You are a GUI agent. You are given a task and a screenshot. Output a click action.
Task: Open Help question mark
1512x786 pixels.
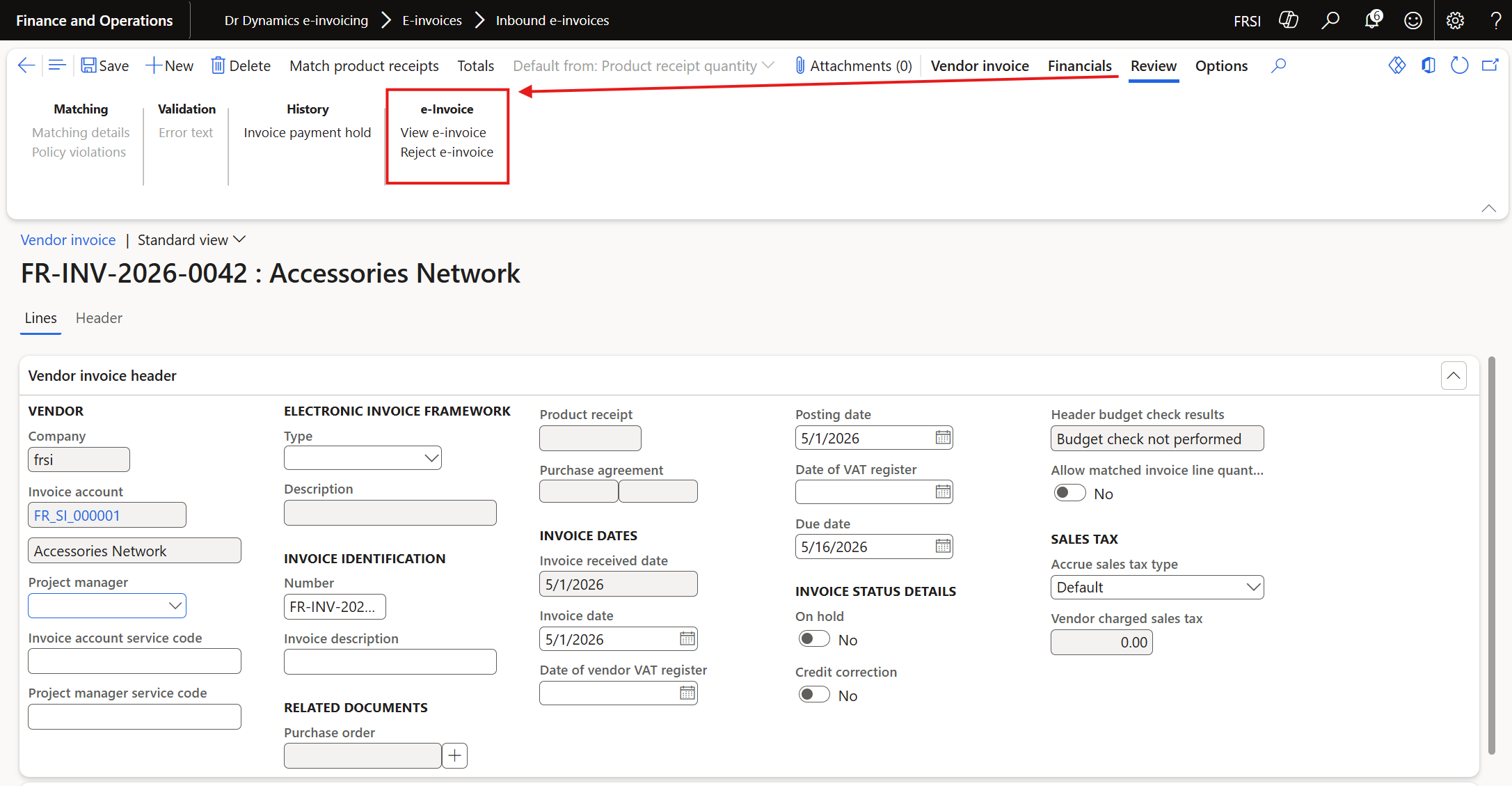[1495, 20]
